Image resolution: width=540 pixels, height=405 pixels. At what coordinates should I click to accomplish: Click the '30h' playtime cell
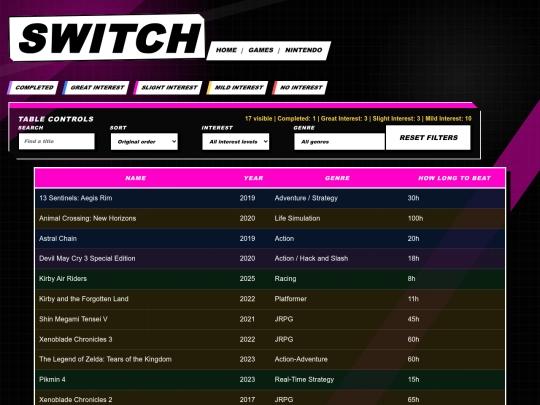pos(413,198)
